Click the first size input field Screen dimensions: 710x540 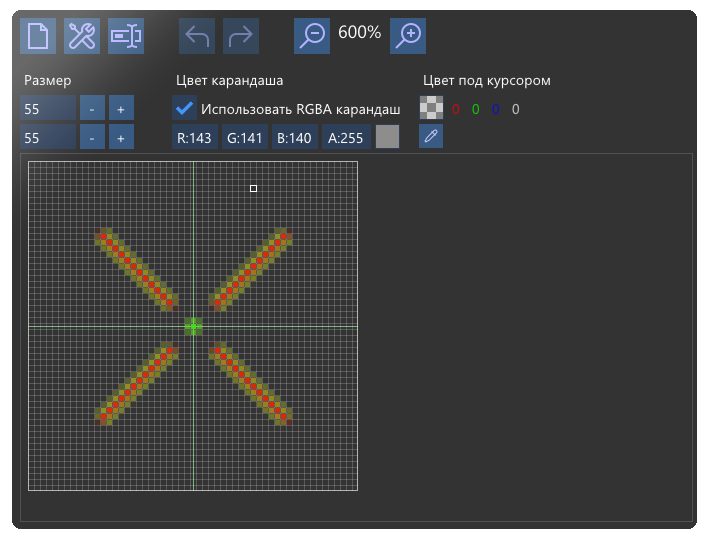tap(48, 108)
